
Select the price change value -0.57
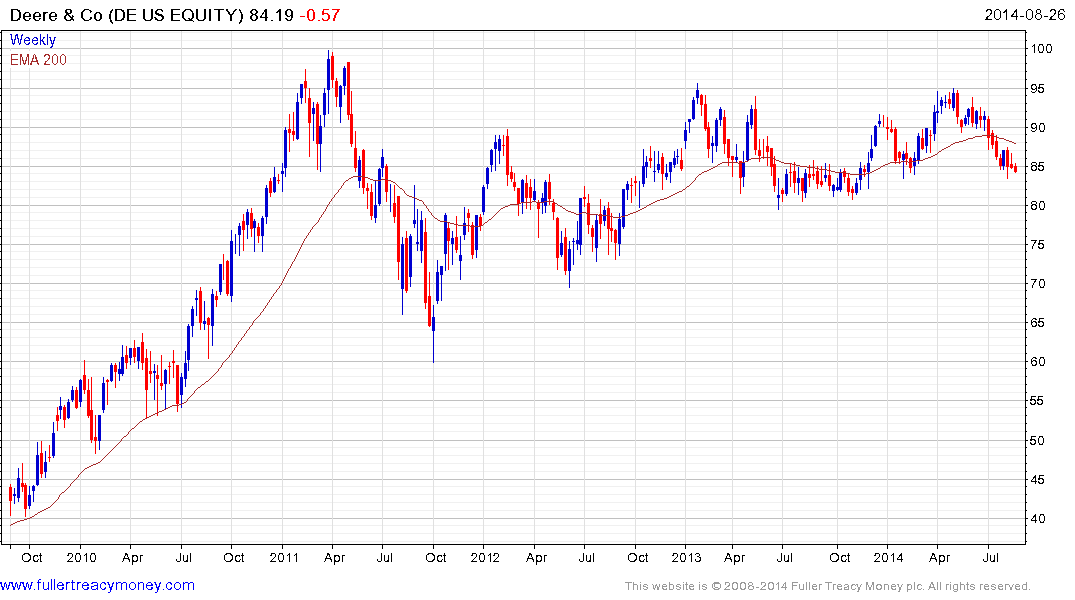click(319, 15)
